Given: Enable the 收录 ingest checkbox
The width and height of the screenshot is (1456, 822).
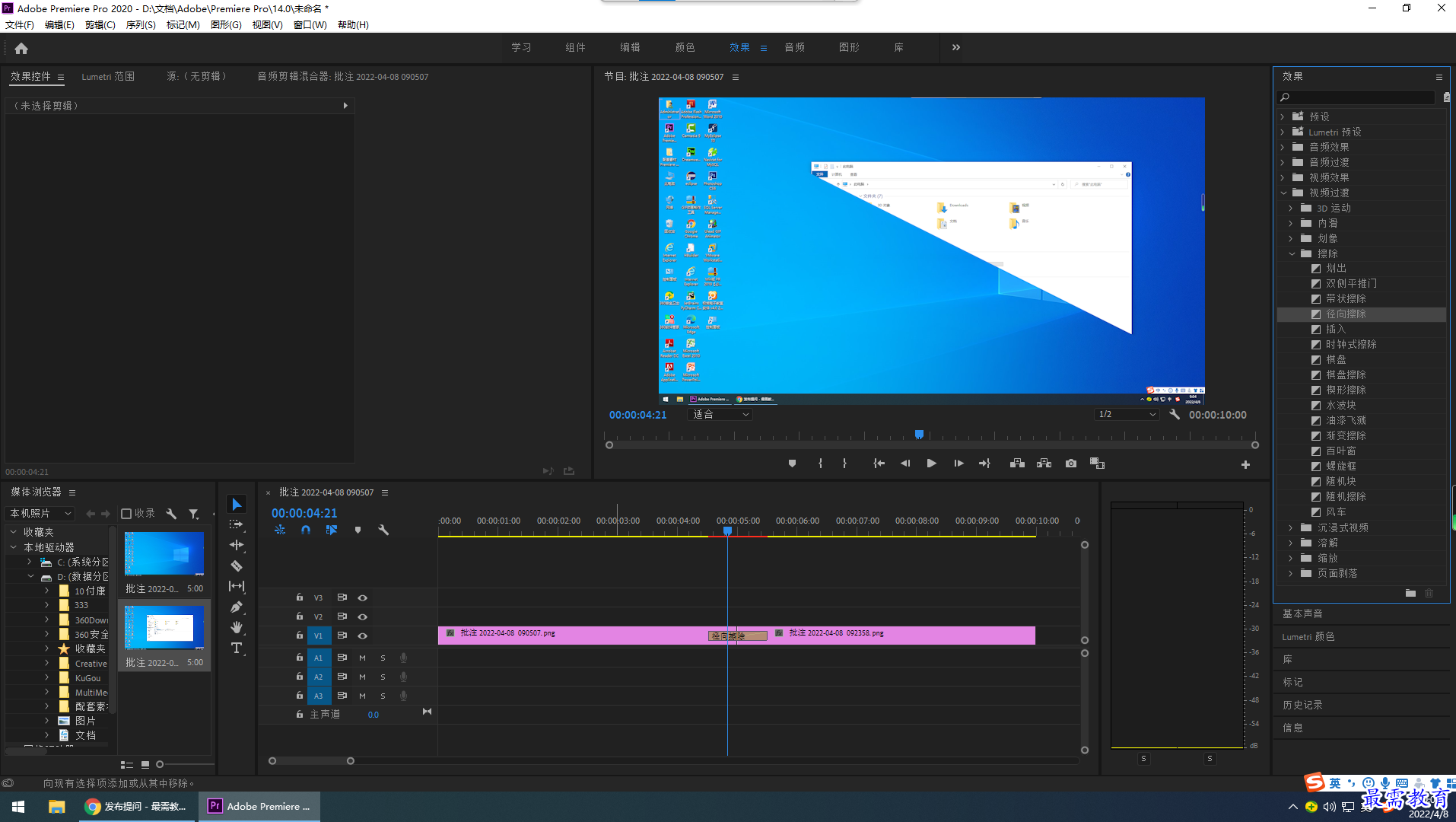Looking at the screenshot, I should click(126, 514).
